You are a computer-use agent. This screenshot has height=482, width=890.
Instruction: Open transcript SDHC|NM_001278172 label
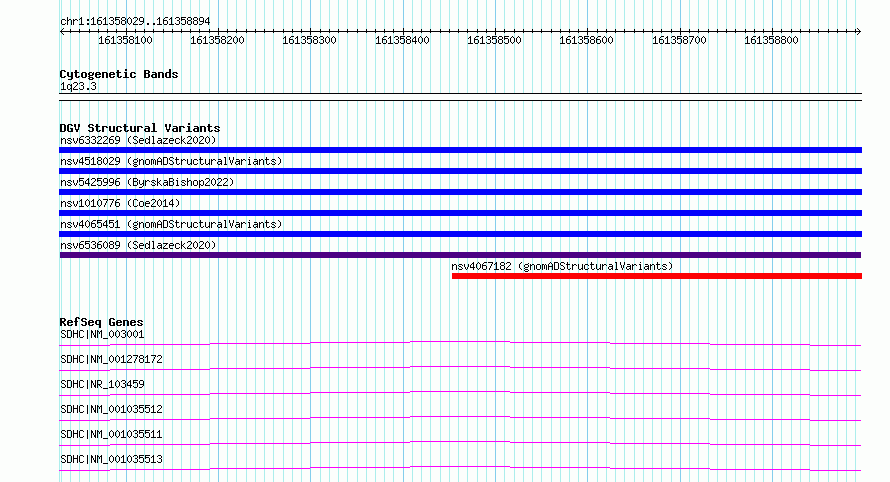click(x=111, y=359)
